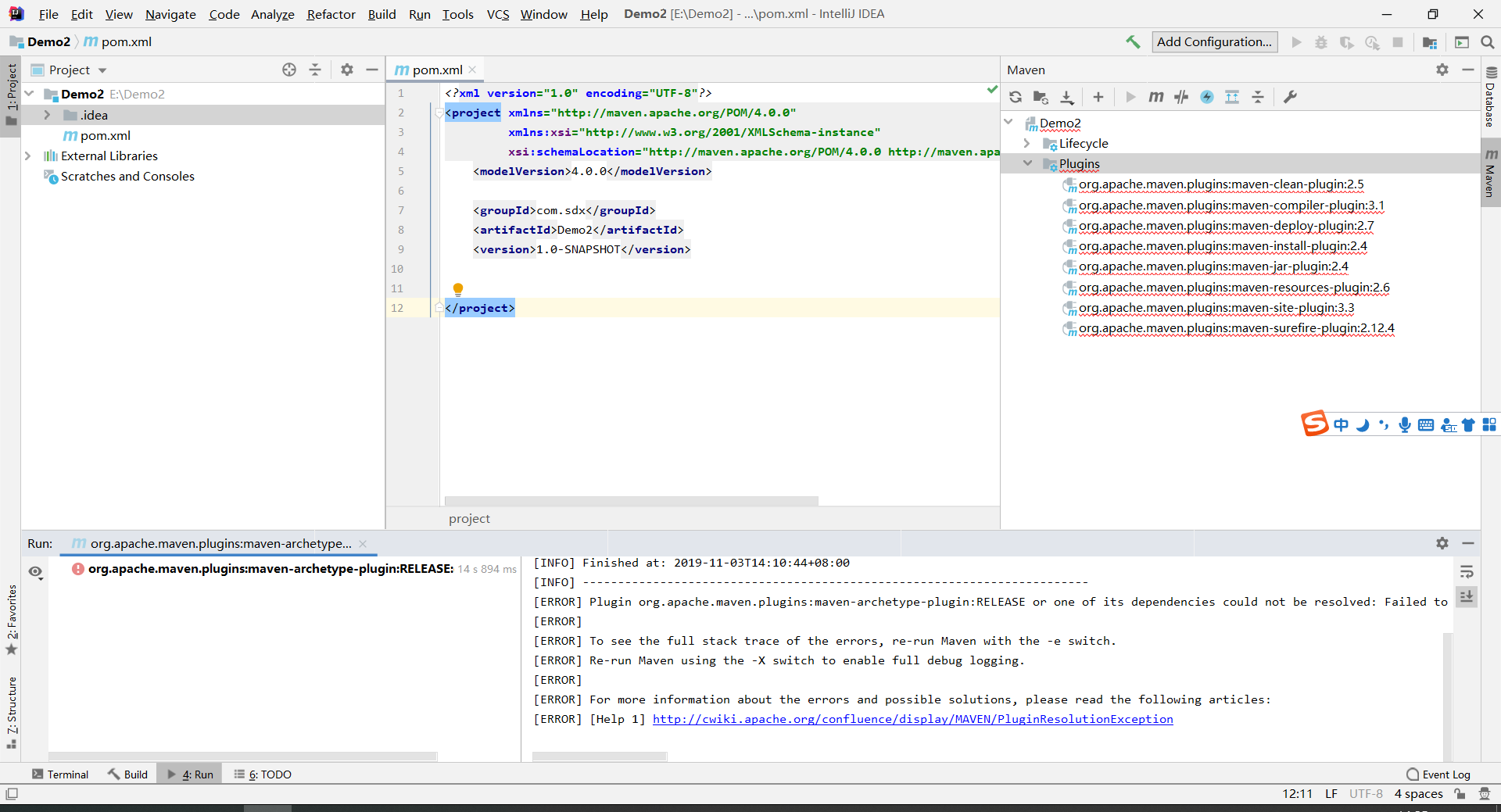Hide the Project tool window

(x=372, y=70)
